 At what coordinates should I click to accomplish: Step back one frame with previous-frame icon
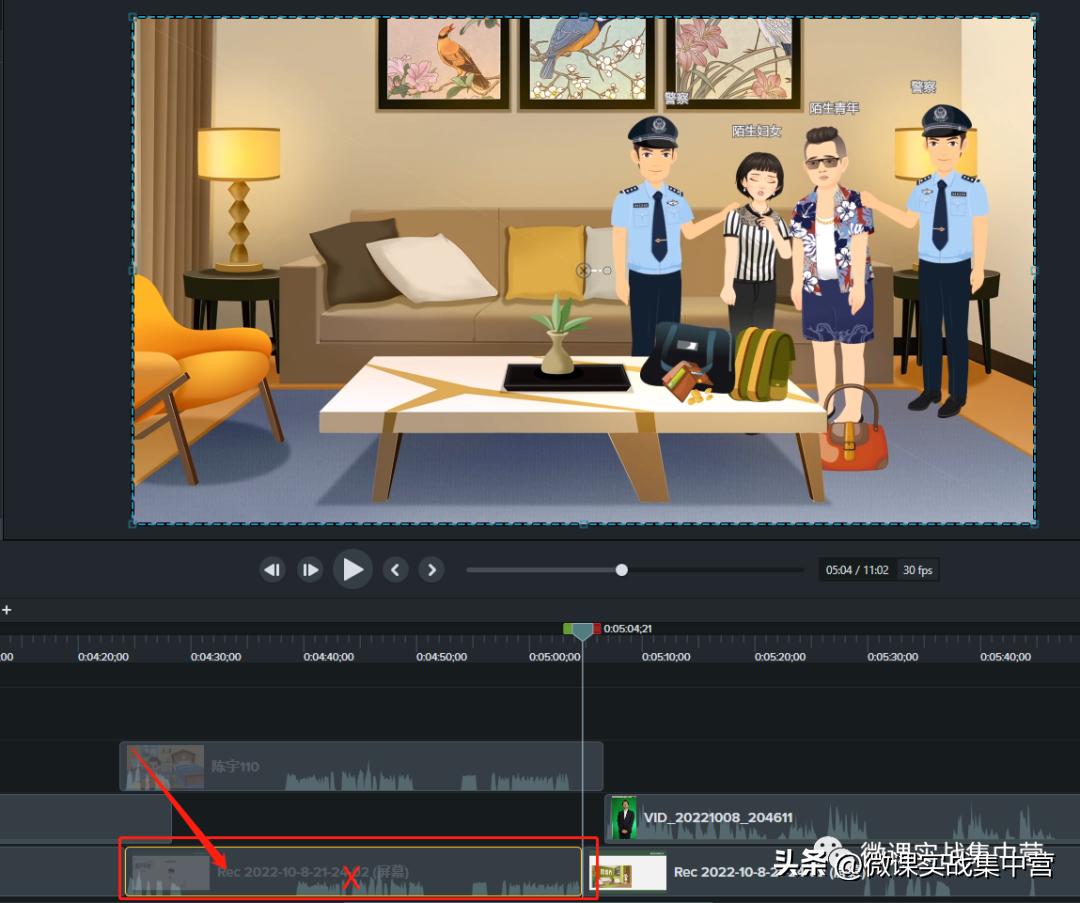(271, 569)
